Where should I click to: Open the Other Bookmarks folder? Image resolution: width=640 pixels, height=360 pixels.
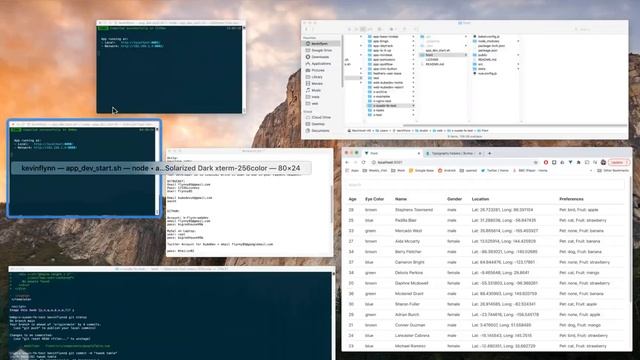613,171
